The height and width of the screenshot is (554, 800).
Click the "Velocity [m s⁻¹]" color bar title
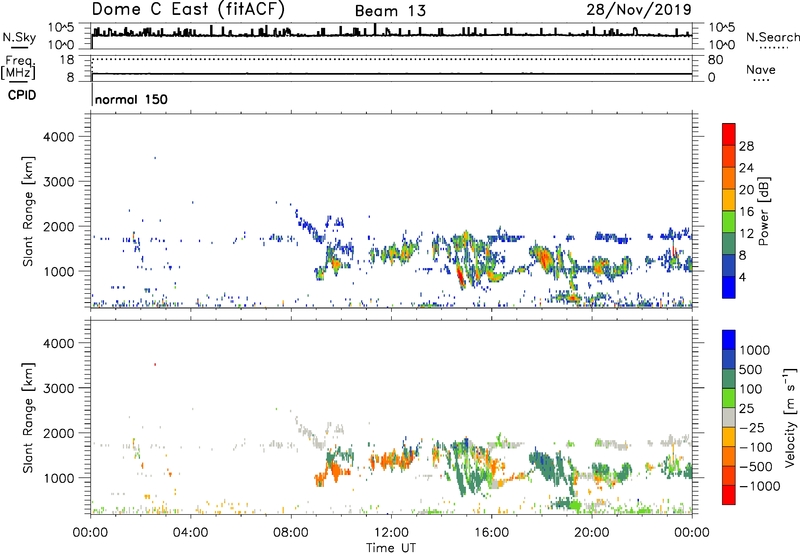[790, 417]
